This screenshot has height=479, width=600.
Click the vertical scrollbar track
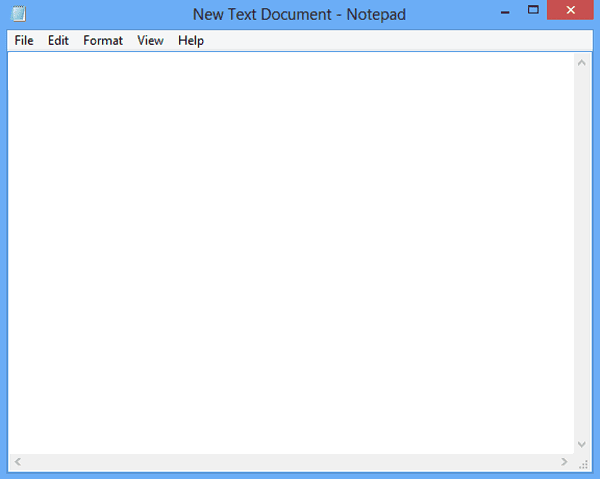pos(582,250)
